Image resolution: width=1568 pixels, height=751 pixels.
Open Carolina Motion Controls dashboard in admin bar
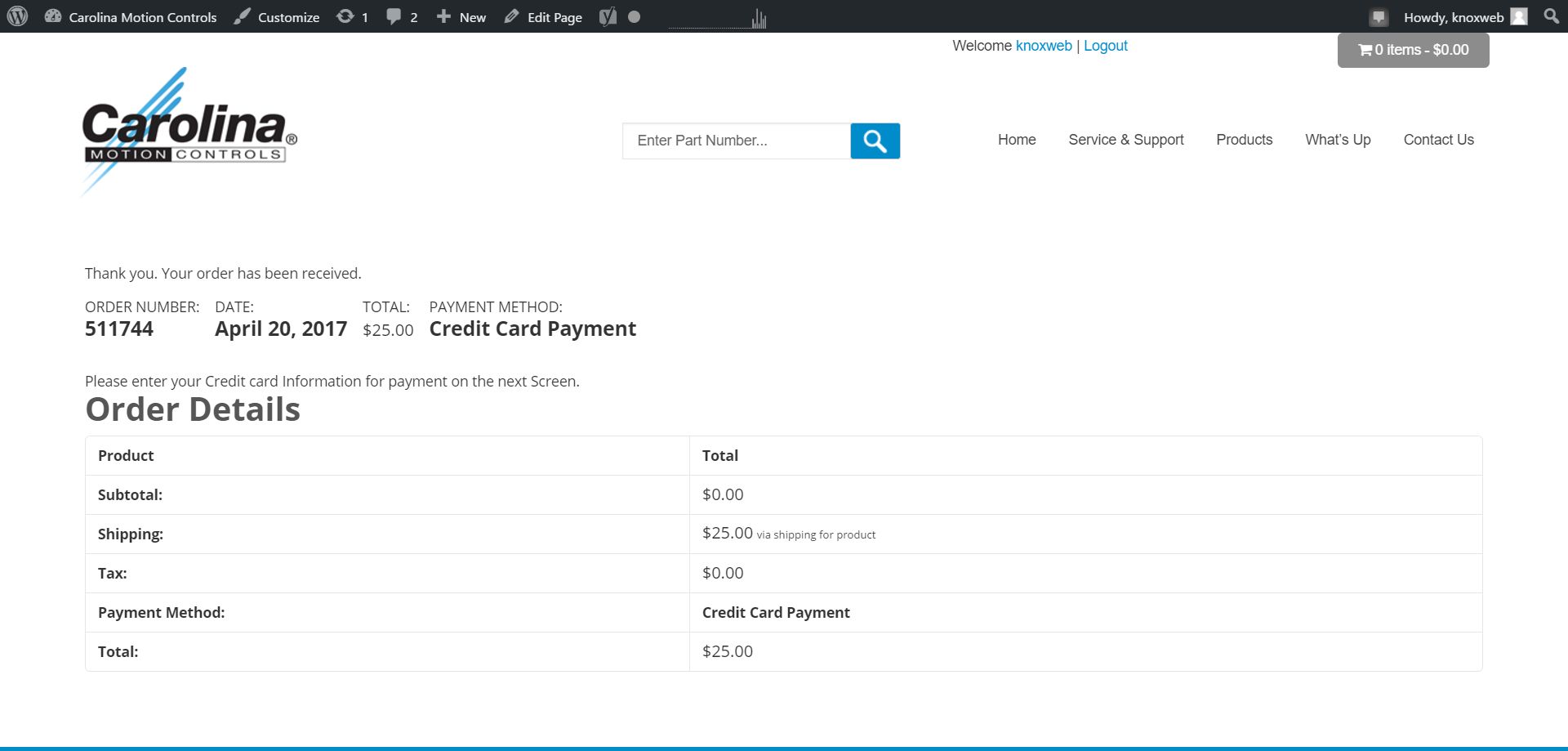pyautogui.click(x=131, y=16)
